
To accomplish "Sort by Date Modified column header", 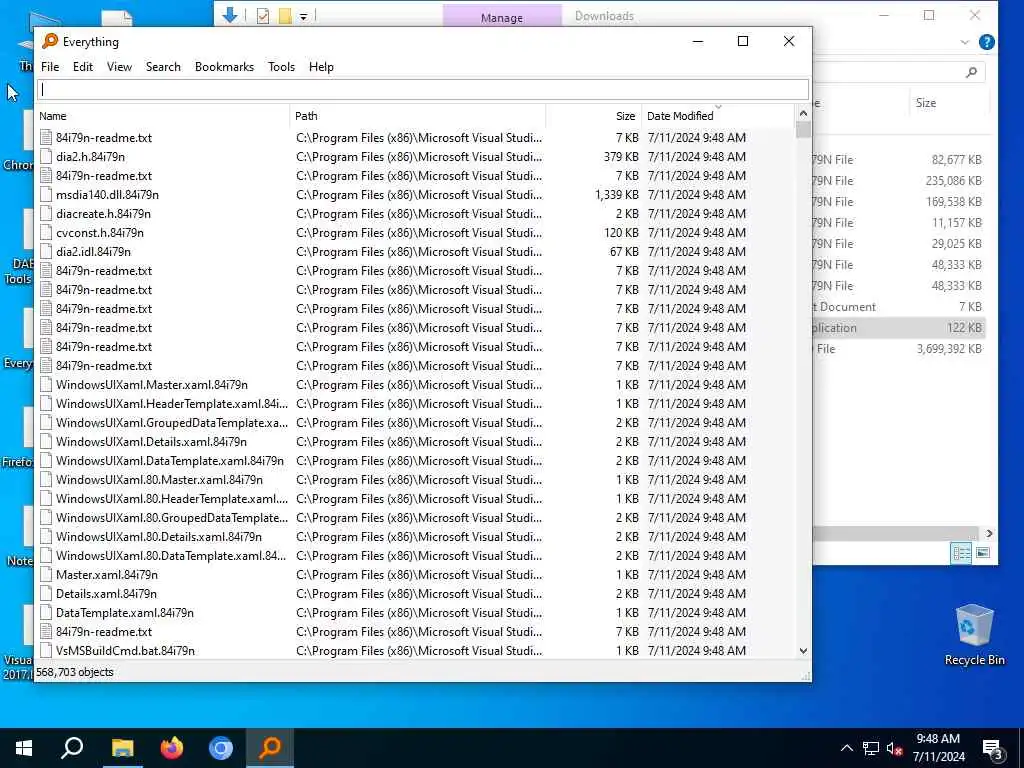I will pos(717,116).
